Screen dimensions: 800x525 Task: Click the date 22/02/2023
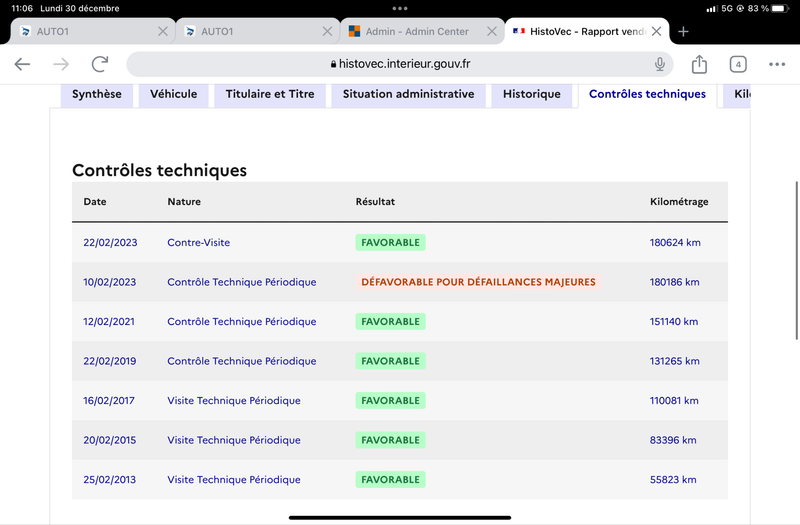[x=110, y=242]
